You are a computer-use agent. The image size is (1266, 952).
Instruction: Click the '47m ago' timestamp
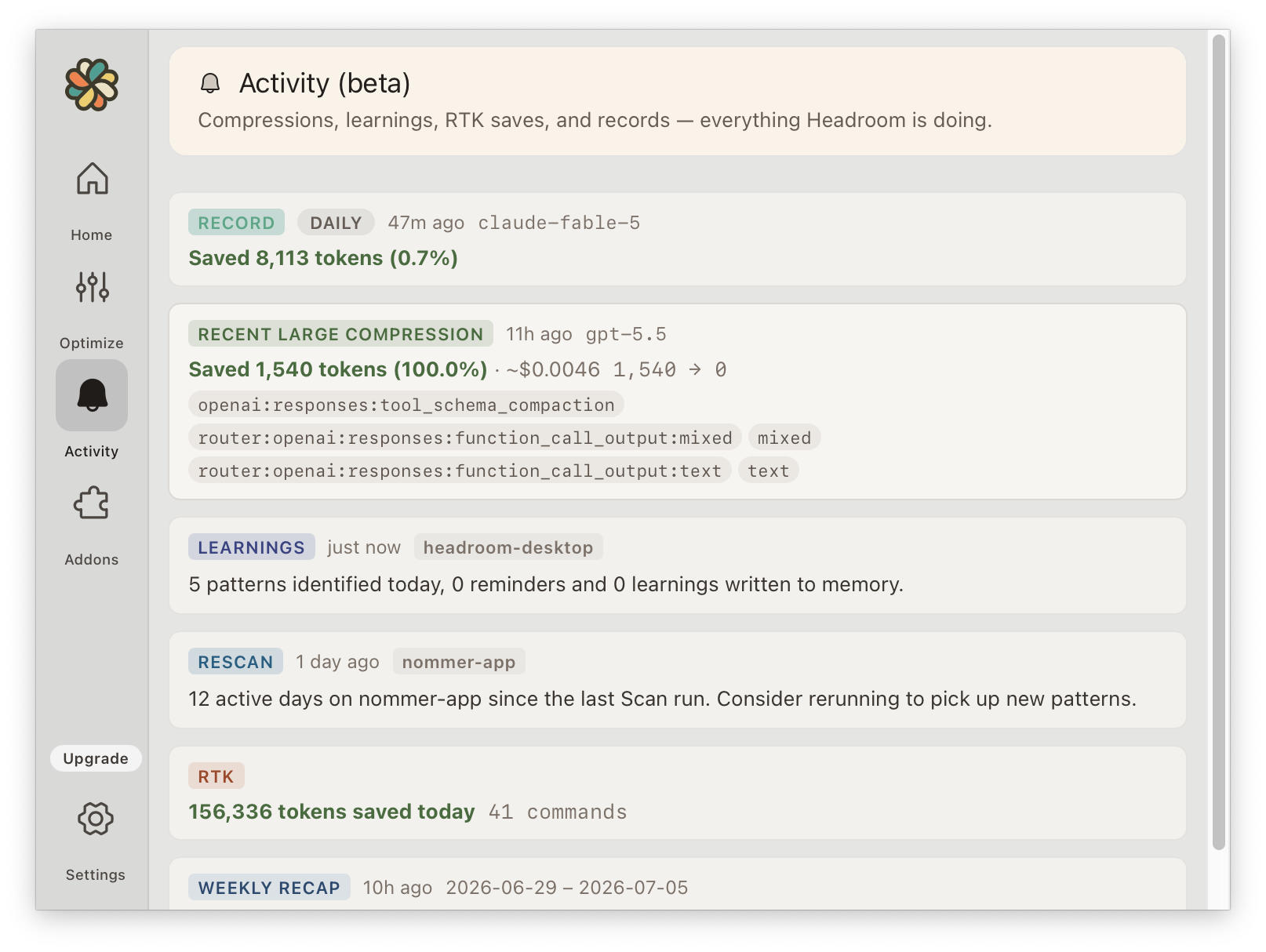point(426,223)
